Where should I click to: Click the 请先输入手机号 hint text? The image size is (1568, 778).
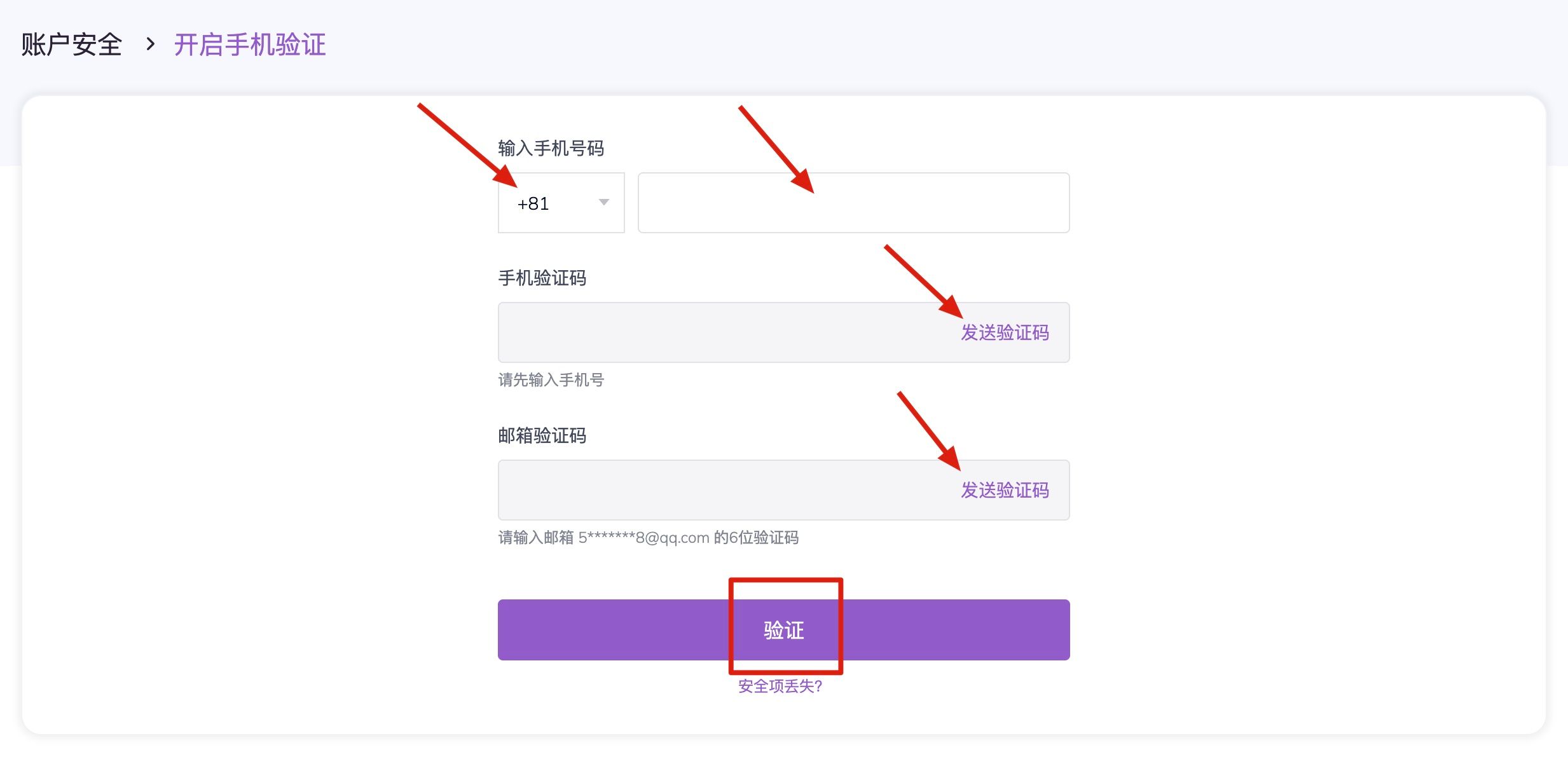[551, 380]
